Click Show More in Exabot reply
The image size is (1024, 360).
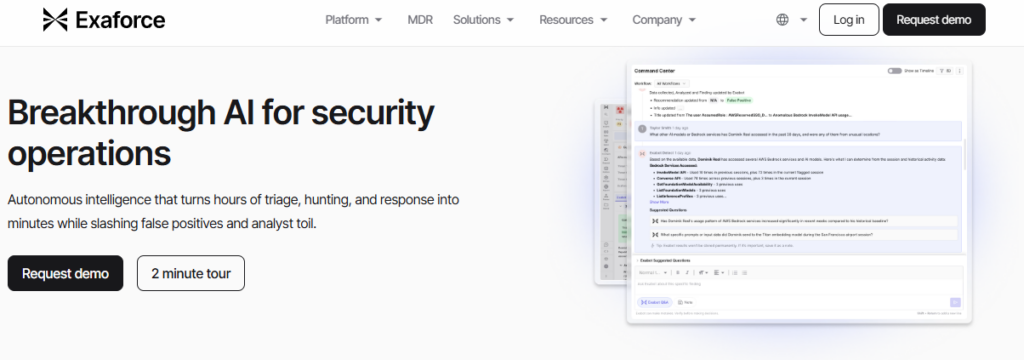pos(659,202)
